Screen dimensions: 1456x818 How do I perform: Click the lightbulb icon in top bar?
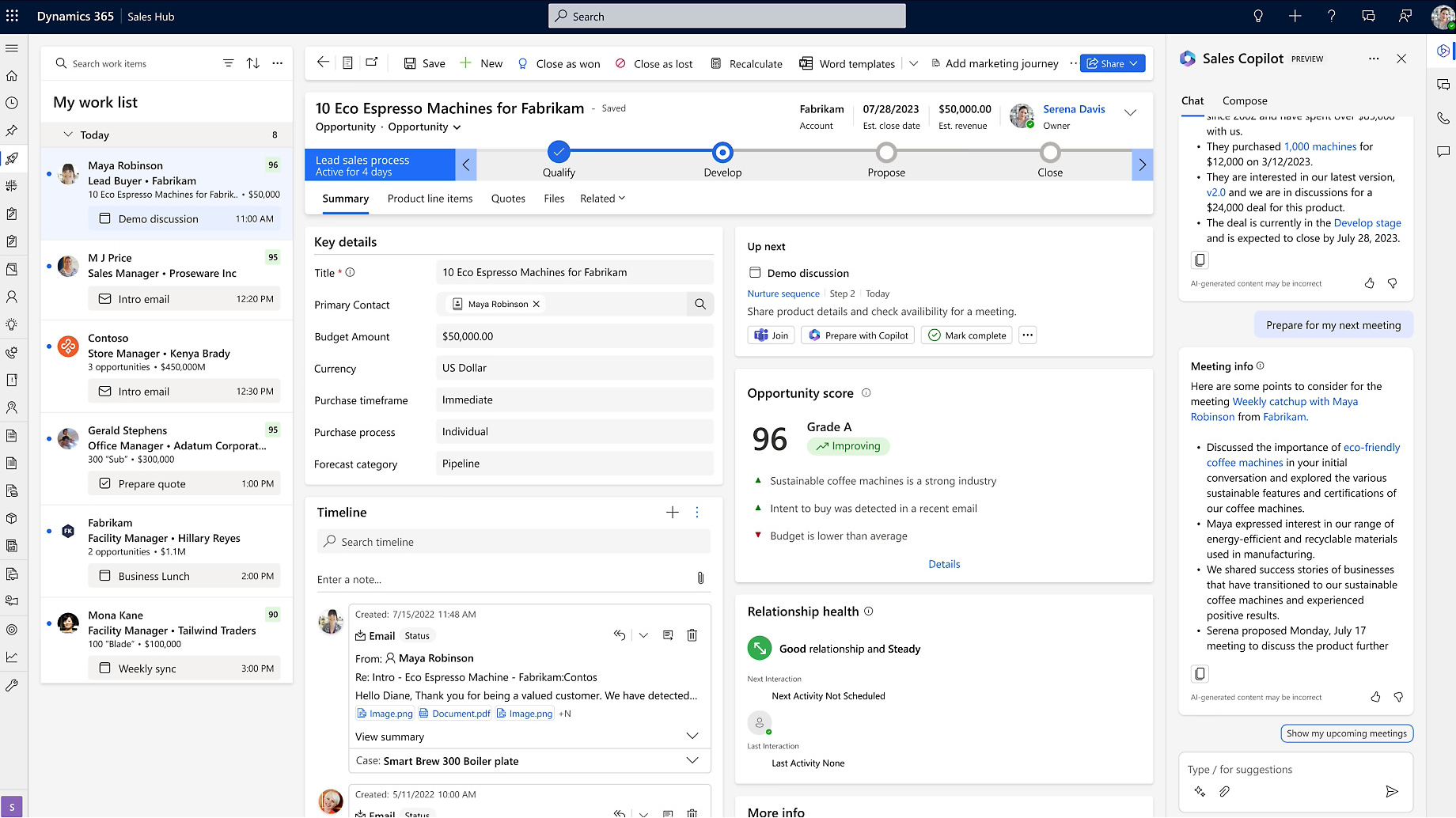click(x=1258, y=16)
